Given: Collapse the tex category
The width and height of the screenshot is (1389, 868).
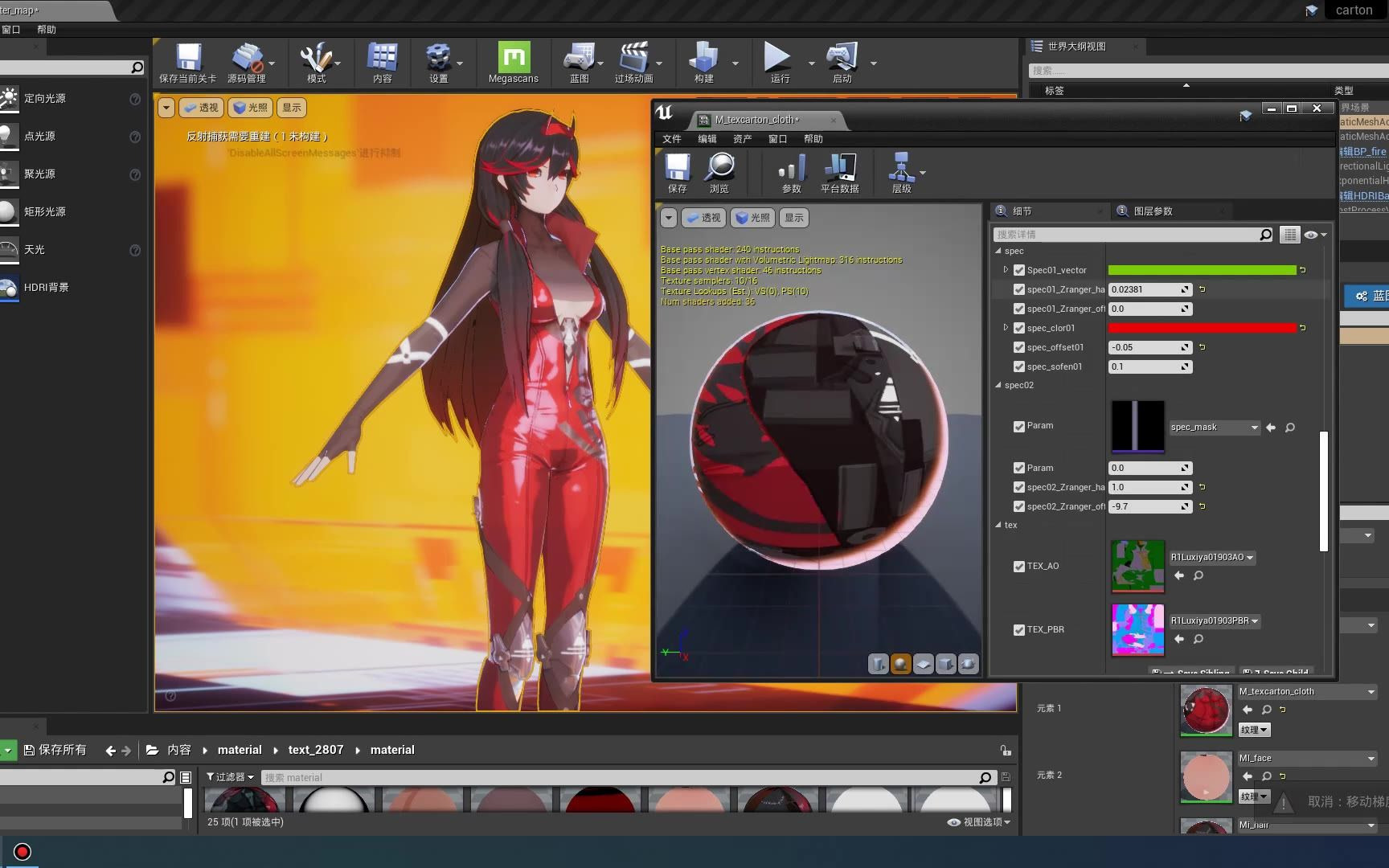Looking at the screenshot, I should click(998, 525).
